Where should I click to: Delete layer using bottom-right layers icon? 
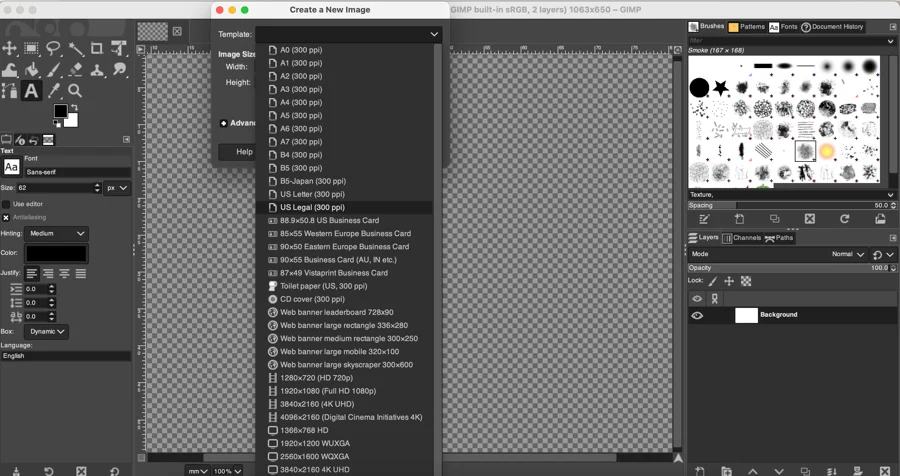point(884,471)
